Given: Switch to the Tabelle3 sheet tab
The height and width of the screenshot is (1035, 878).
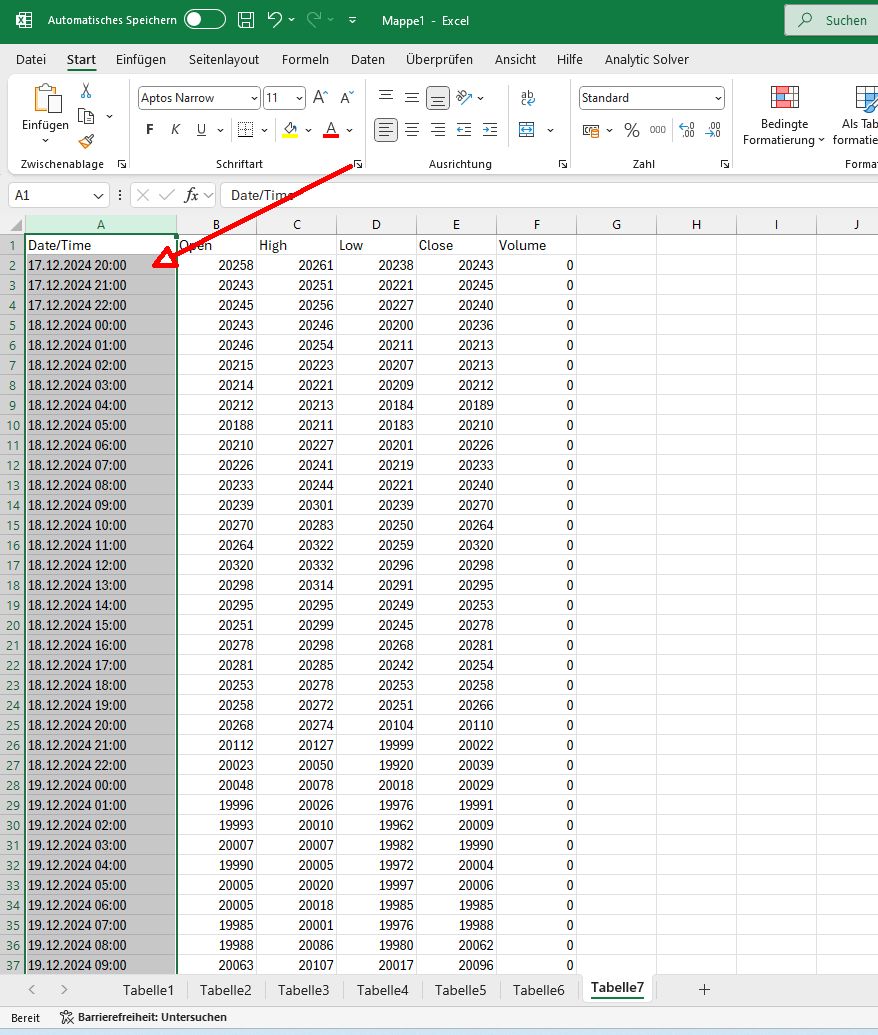Looking at the screenshot, I should pos(303,990).
